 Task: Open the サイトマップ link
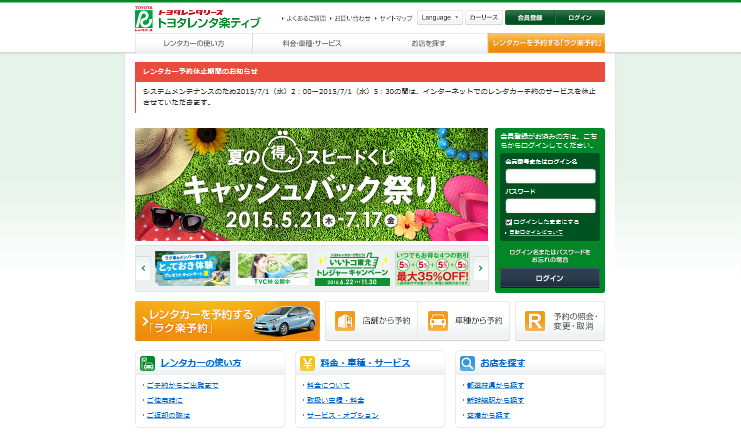396,18
